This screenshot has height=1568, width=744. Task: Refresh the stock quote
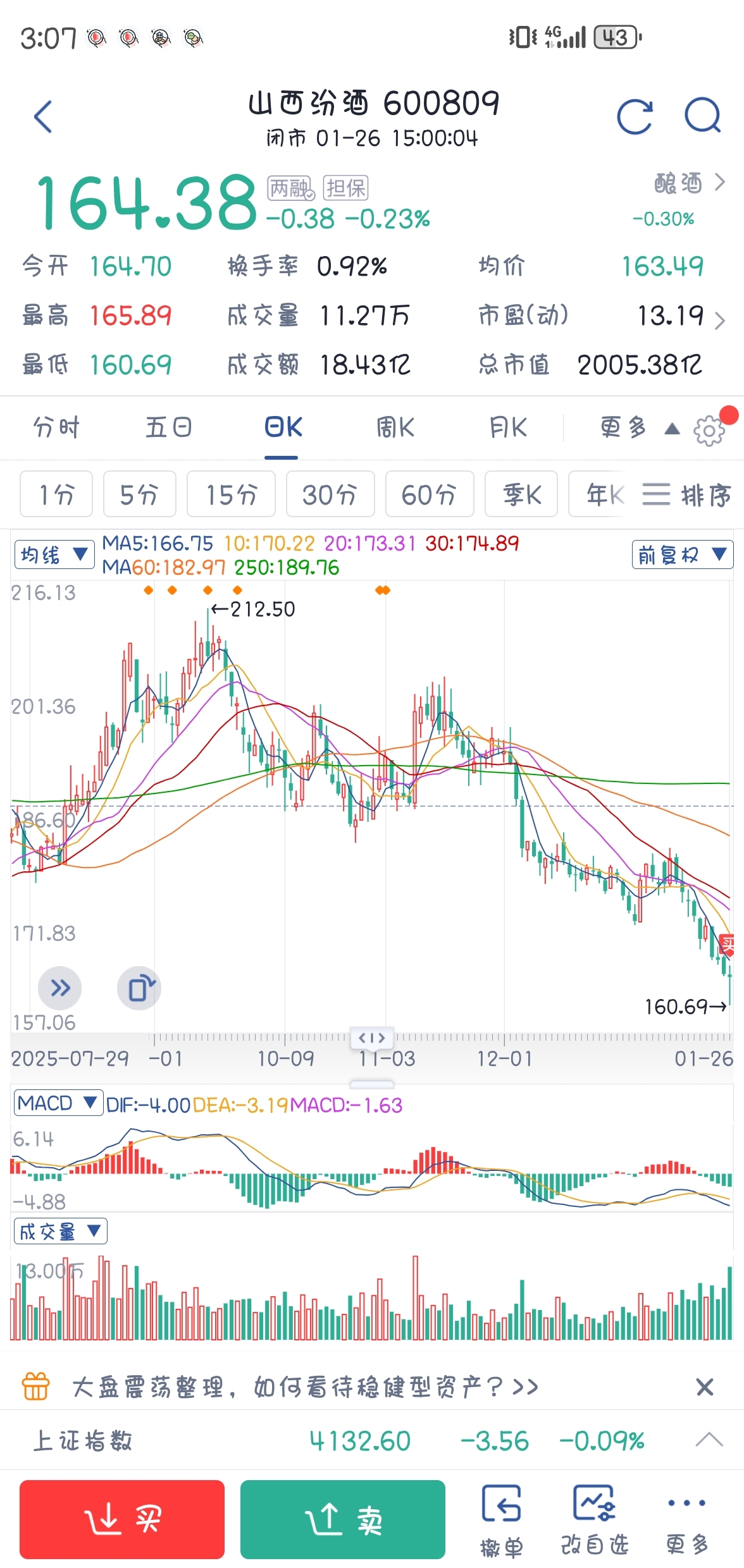tap(635, 117)
